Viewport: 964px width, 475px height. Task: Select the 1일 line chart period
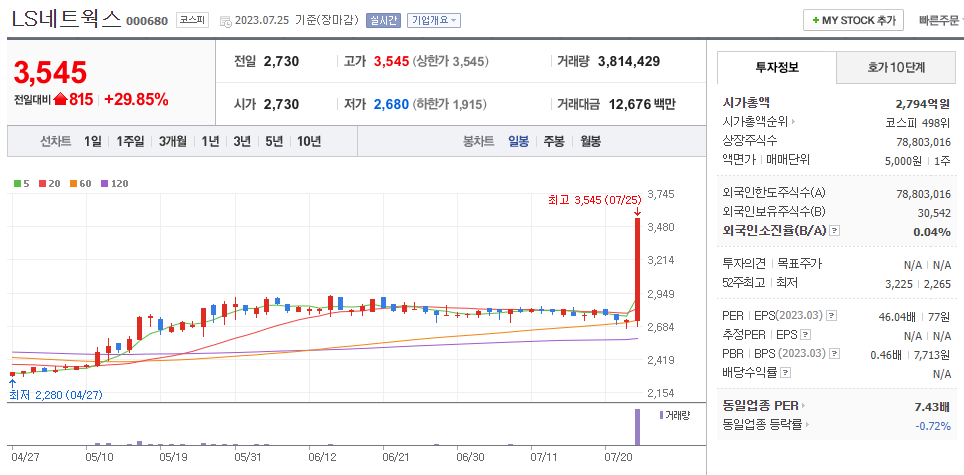click(x=93, y=141)
